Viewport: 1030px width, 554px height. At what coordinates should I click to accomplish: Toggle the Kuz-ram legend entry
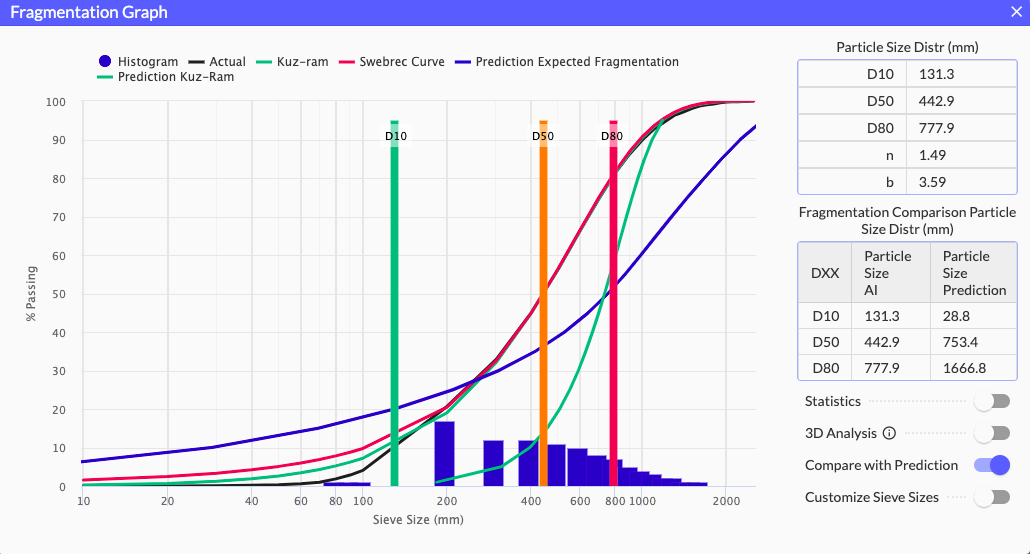[x=293, y=62]
